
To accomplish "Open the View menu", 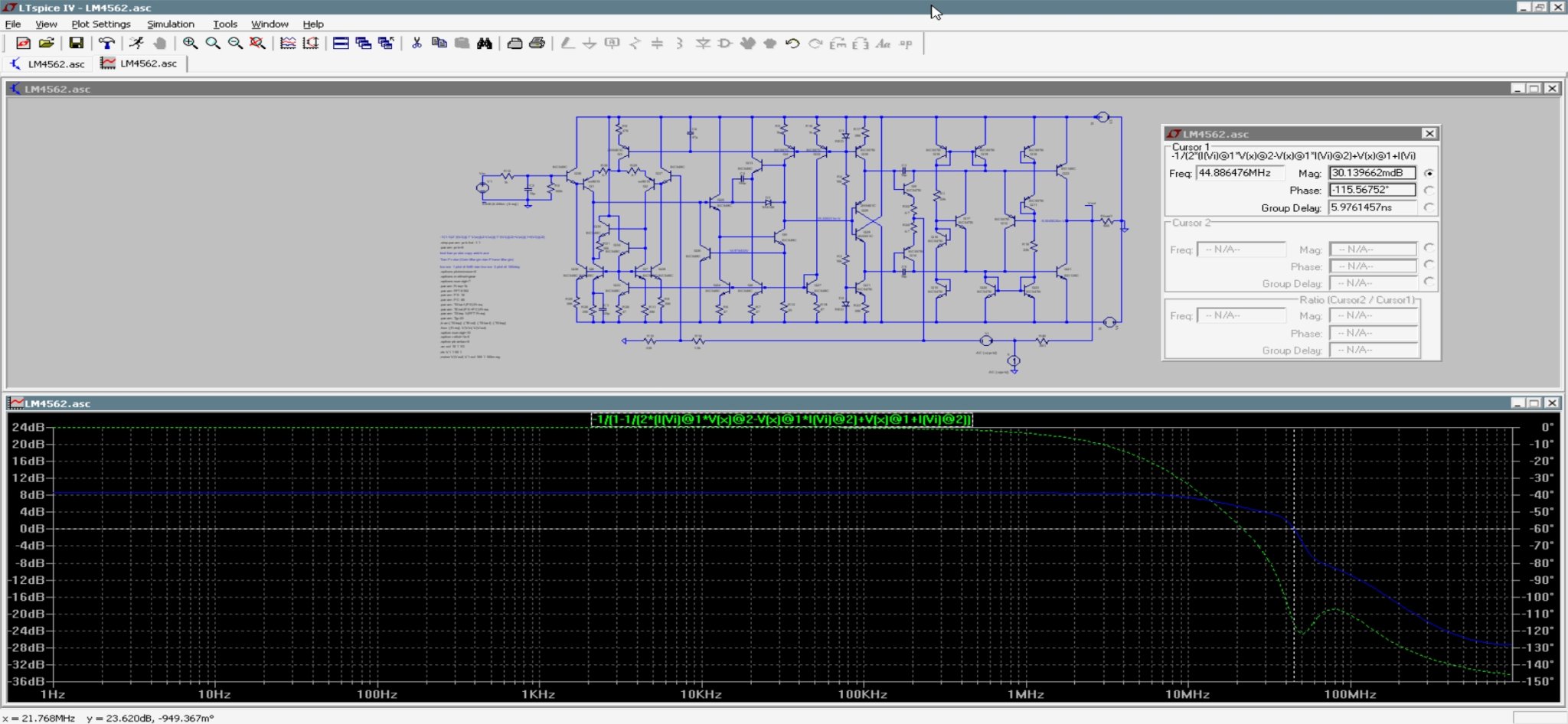I will [x=46, y=24].
